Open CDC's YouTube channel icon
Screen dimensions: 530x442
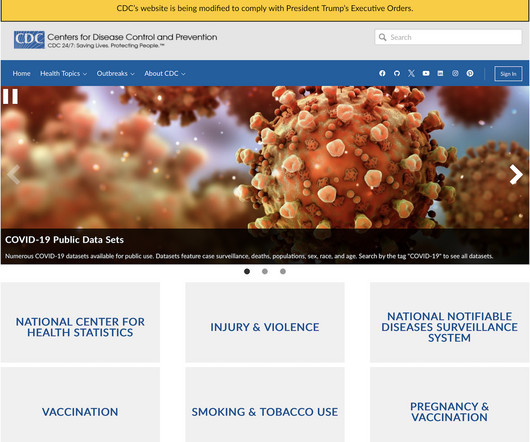[x=426, y=73]
